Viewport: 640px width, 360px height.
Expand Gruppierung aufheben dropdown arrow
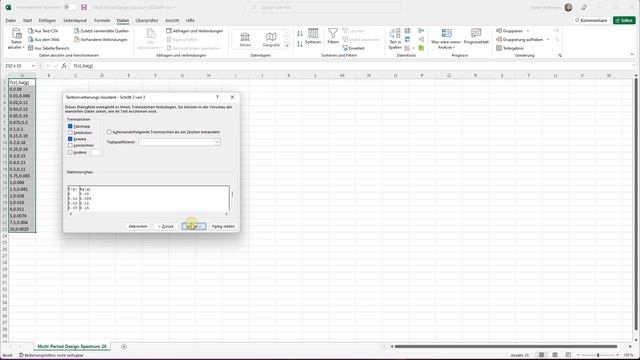[x=548, y=40]
